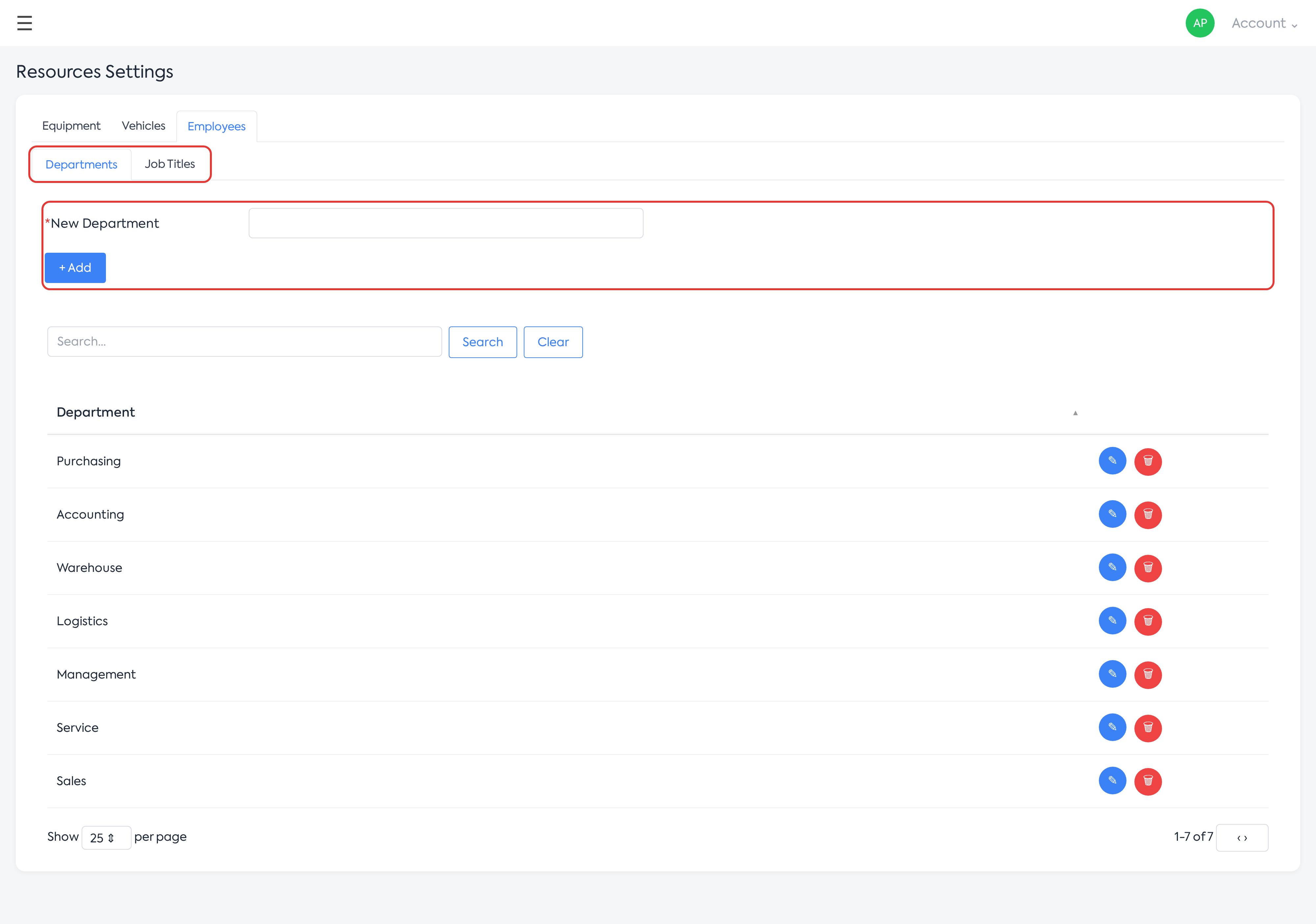This screenshot has height=924, width=1316.
Task: Select the Warehouse row text
Action: [x=89, y=568]
